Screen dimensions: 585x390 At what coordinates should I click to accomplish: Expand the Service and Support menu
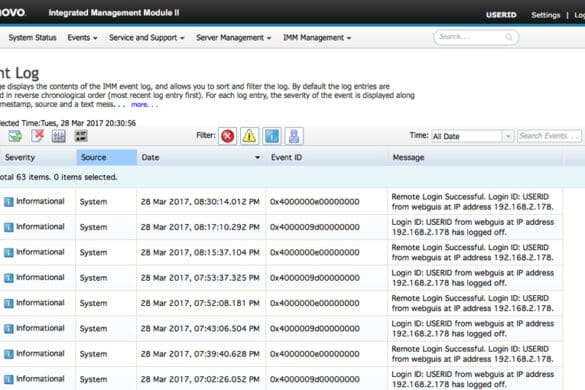(x=147, y=38)
